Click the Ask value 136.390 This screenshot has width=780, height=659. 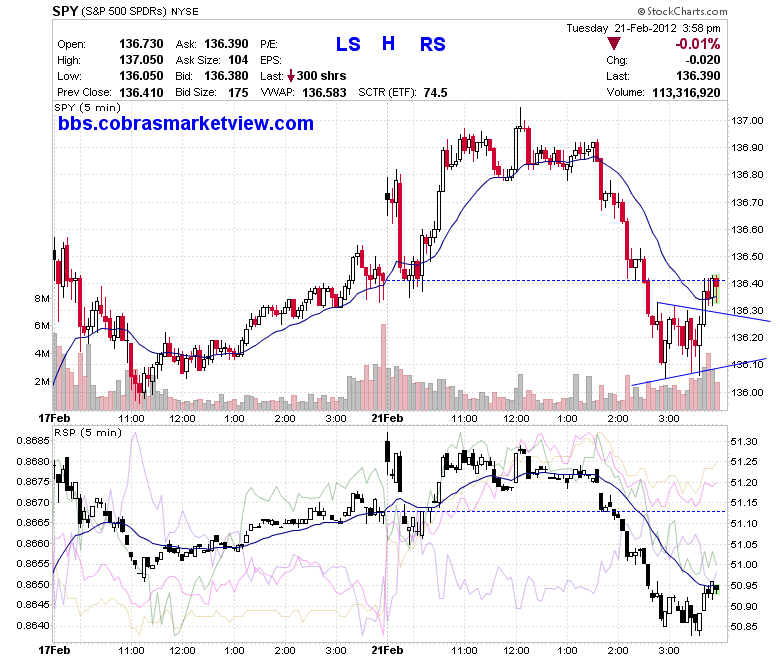click(x=226, y=44)
